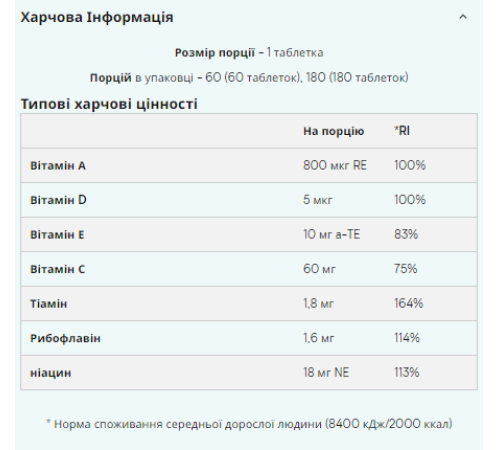This screenshot has height=450, width=500.
Task: Click the Харчова Інформація heading
Action: pos(97,17)
